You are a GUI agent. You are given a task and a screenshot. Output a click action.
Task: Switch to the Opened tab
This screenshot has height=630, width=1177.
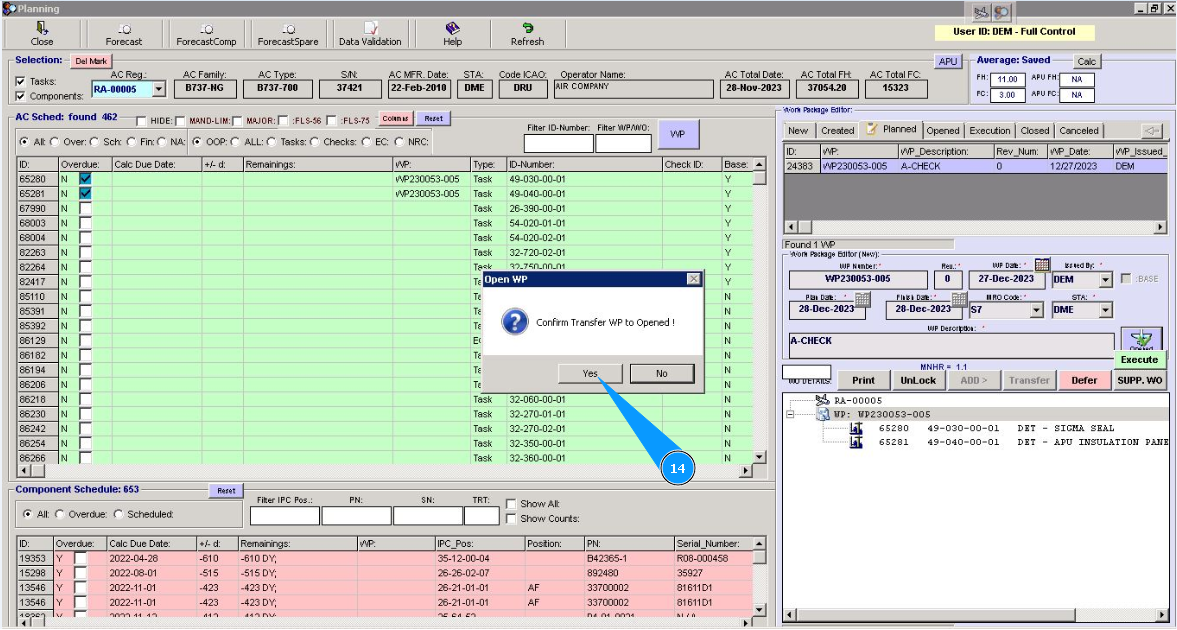942,130
